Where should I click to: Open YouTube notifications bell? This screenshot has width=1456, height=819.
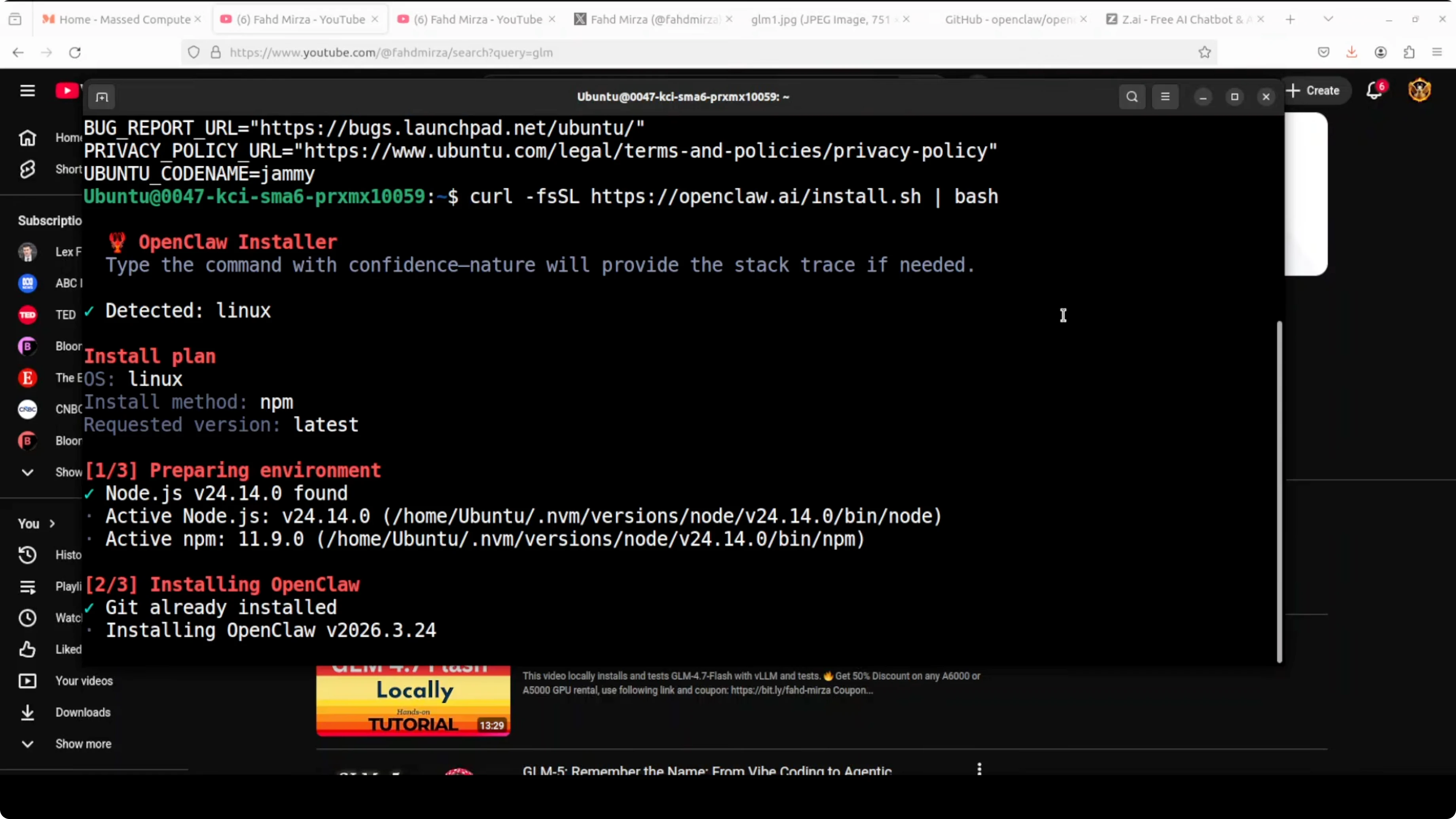pos(1373,91)
